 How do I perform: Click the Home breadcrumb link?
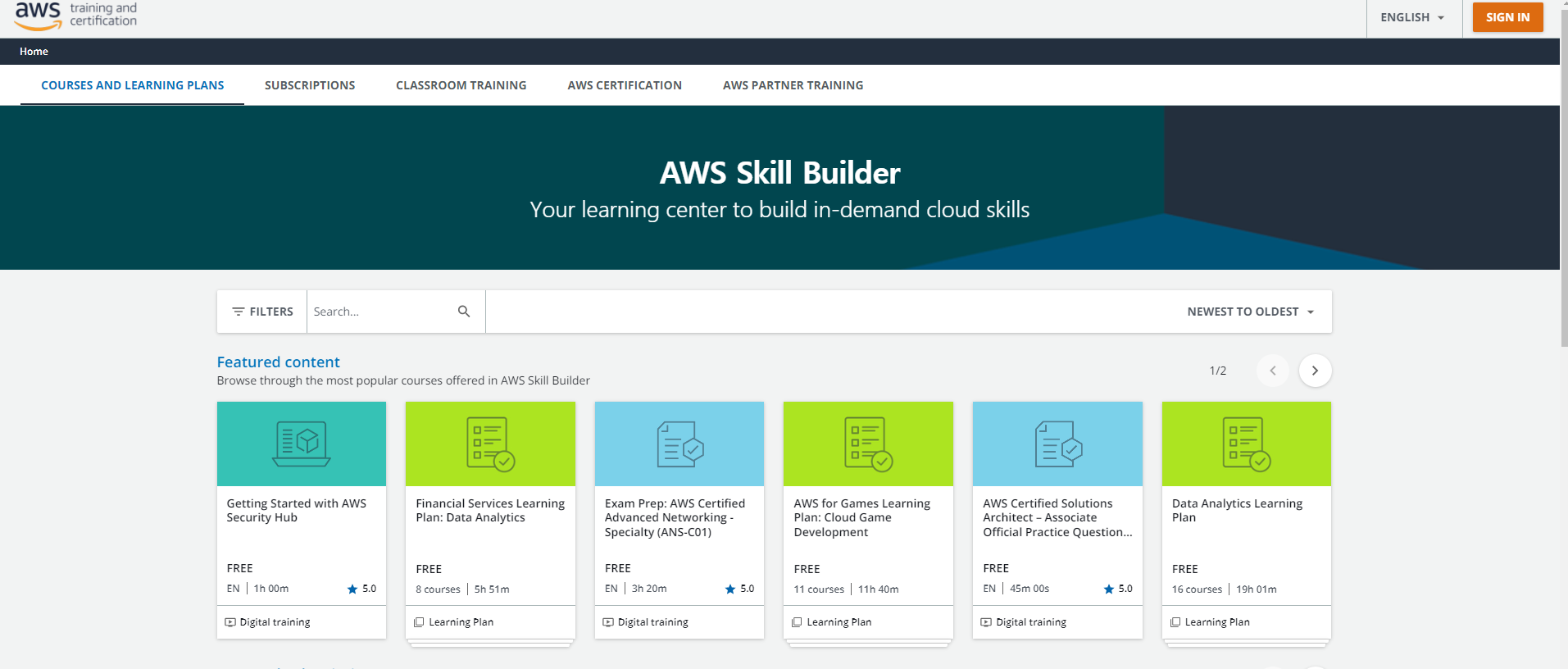tap(34, 52)
